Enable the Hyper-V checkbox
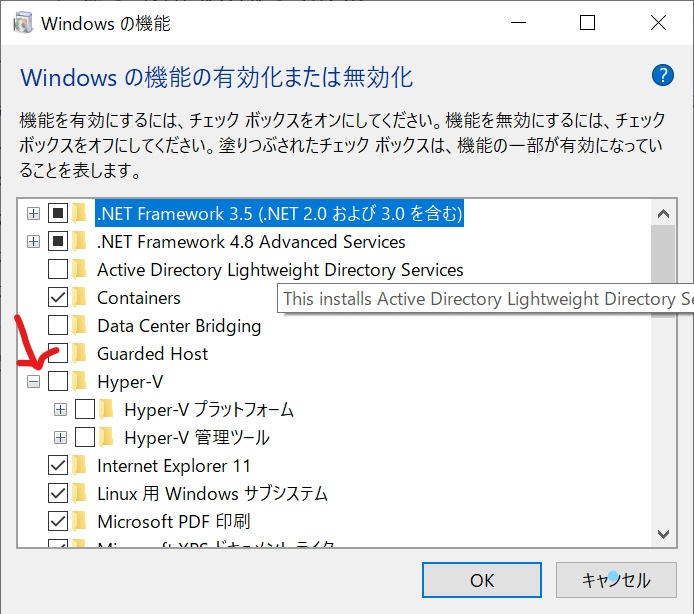 [x=58, y=381]
